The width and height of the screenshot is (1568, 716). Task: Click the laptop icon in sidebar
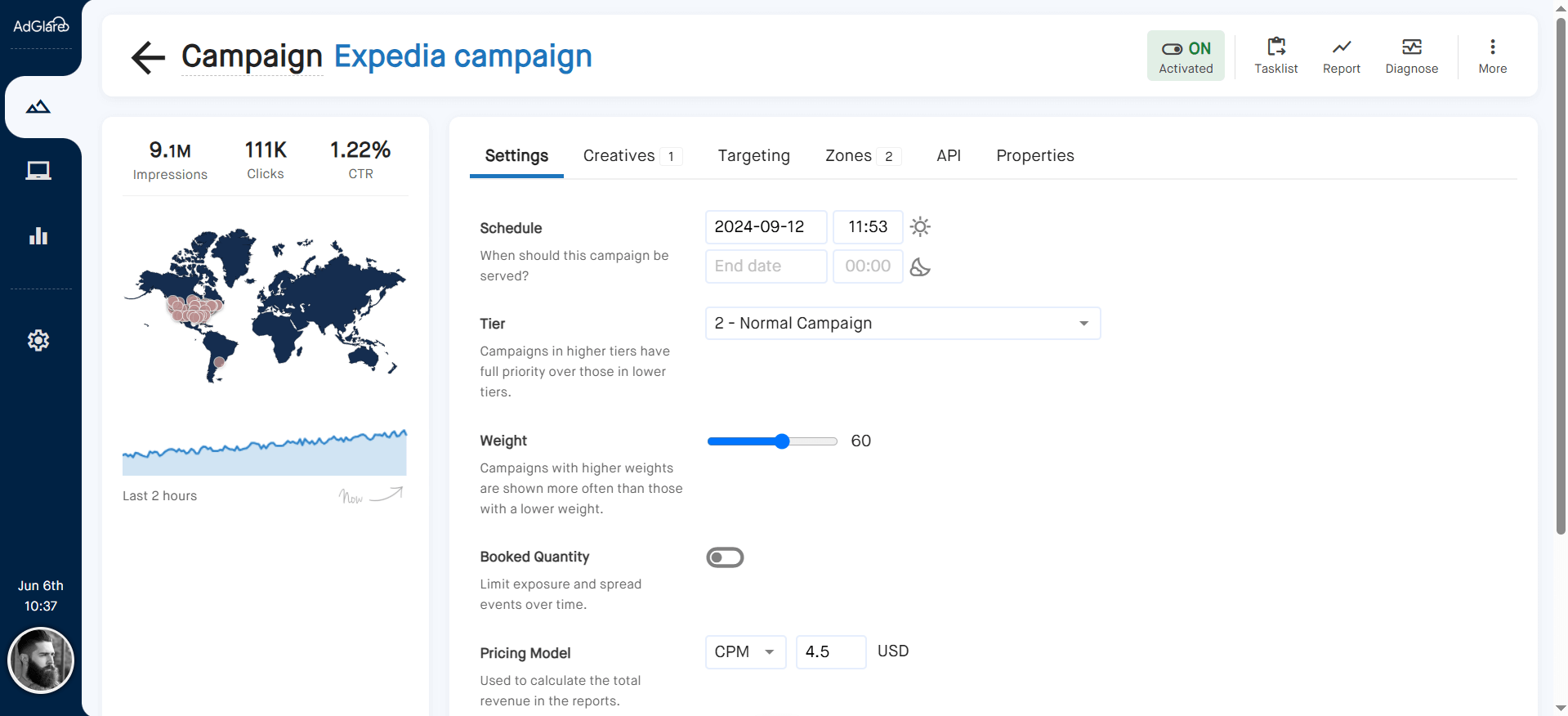[x=38, y=170]
